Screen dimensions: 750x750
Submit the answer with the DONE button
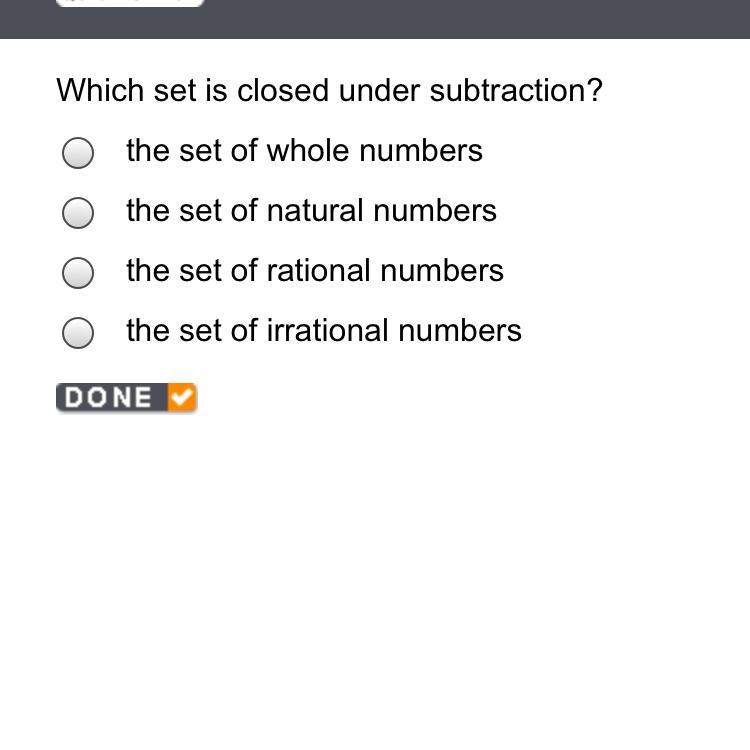(126, 397)
